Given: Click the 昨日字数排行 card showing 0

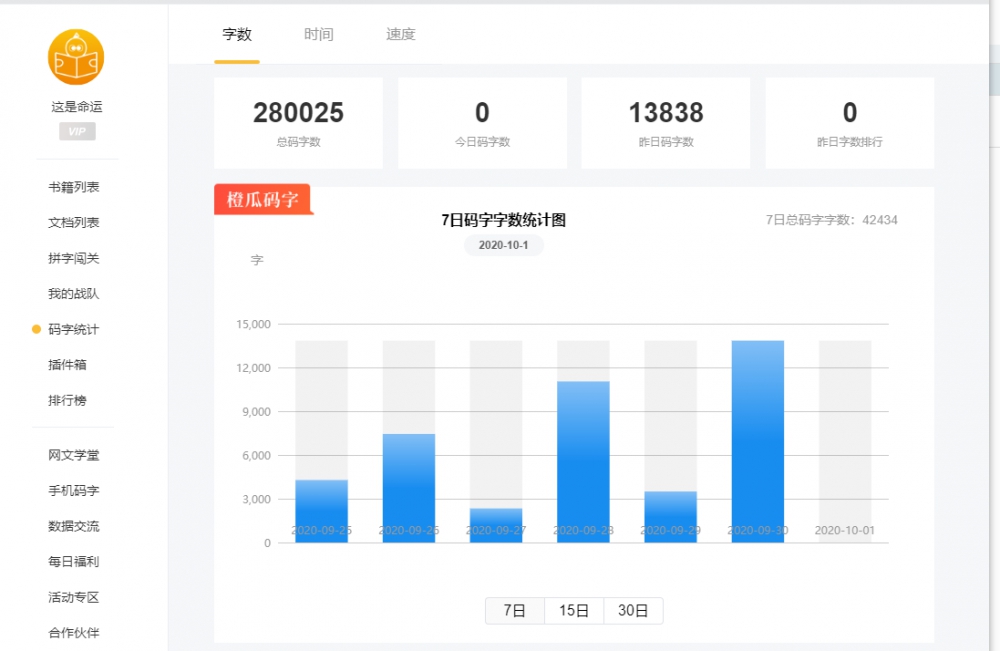Looking at the screenshot, I should pyautogui.click(x=849, y=123).
